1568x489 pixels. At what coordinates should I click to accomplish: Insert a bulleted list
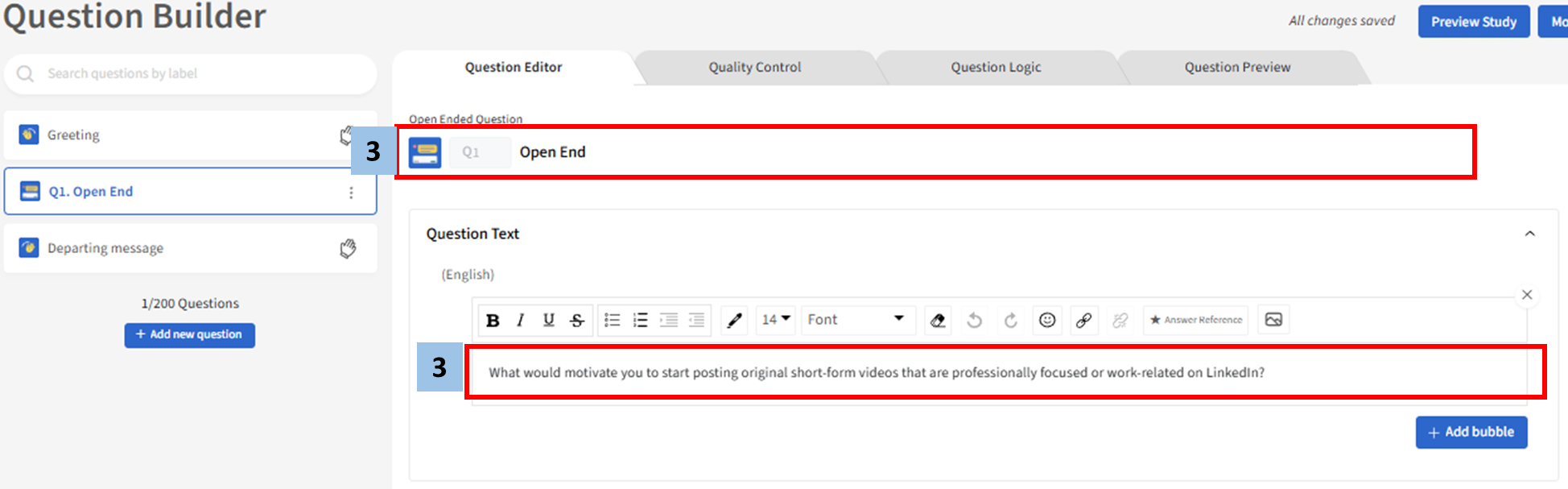[613, 321]
